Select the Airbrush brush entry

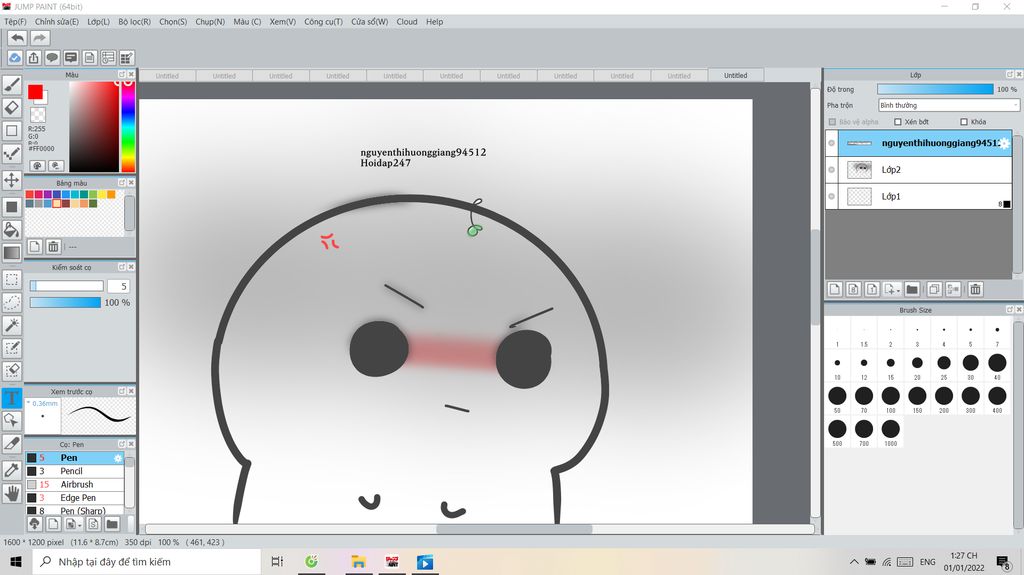77,484
